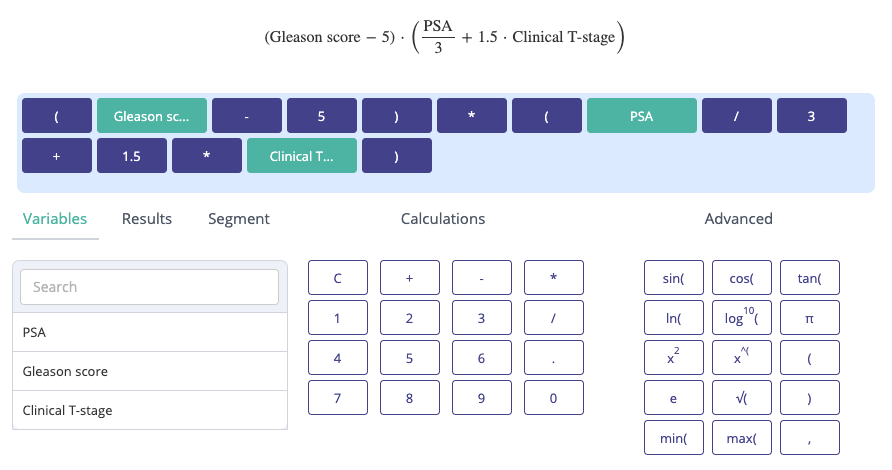This screenshot has height=470, width=892.
Task: Insert the pi constant
Action: (x=810, y=318)
